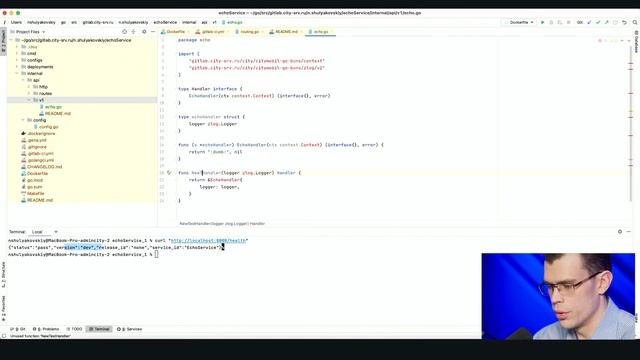The image size is (640, 360).
Task: Click the terminal prompt input cursor
Action: tap(156, 254)
